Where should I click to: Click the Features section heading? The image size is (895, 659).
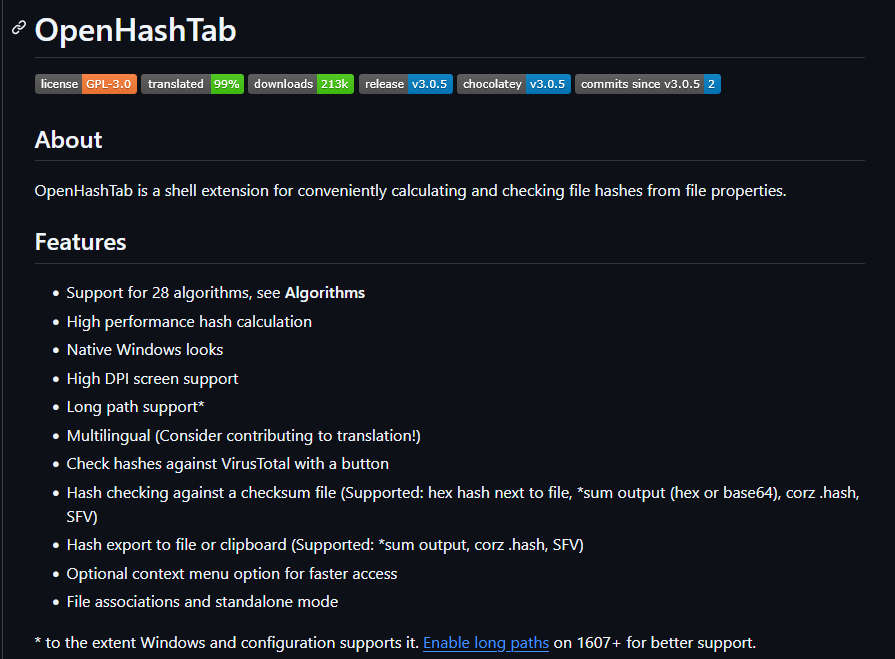click(81, 242)
